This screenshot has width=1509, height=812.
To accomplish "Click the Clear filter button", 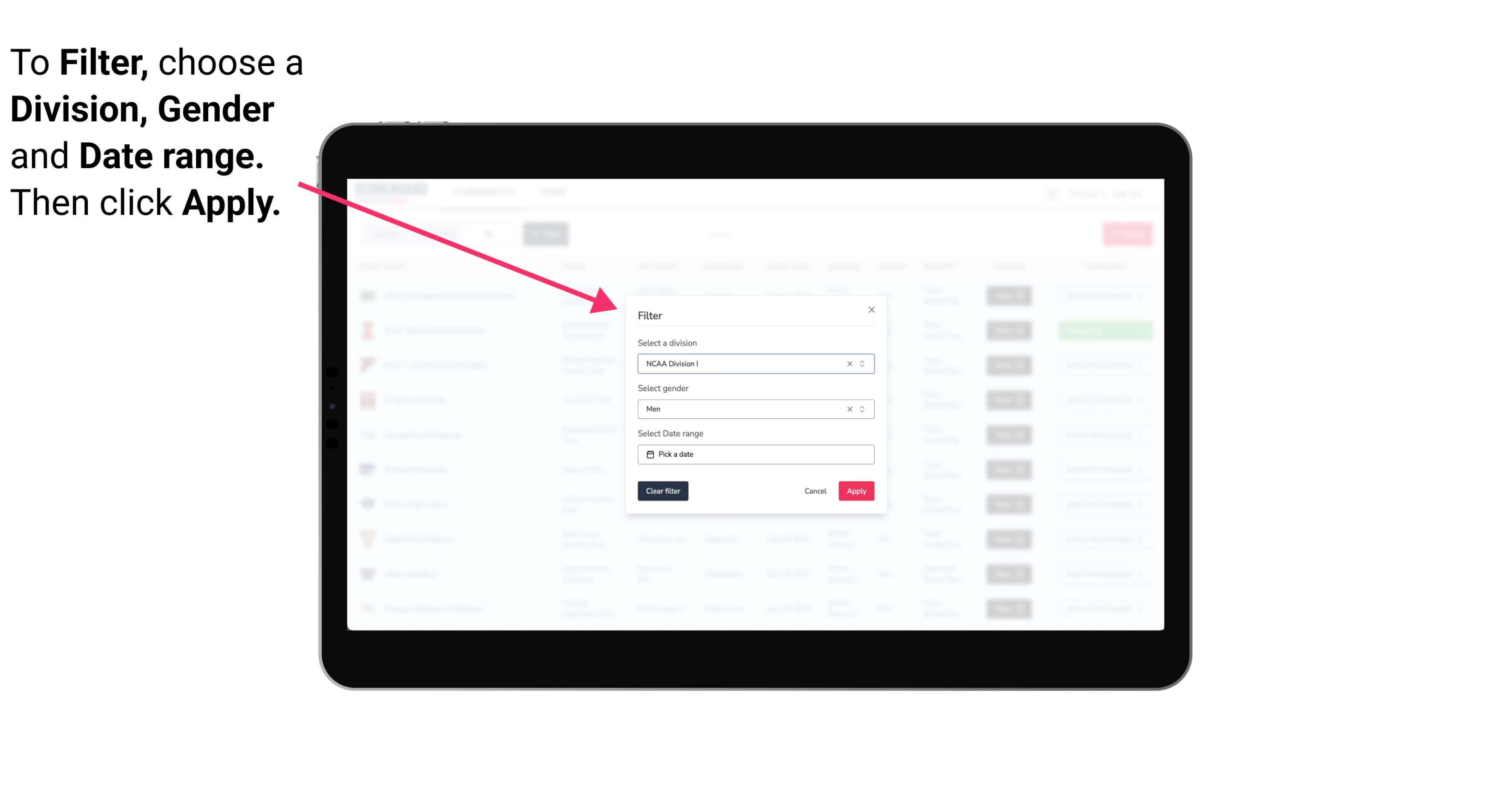I will tap(662, 491).
